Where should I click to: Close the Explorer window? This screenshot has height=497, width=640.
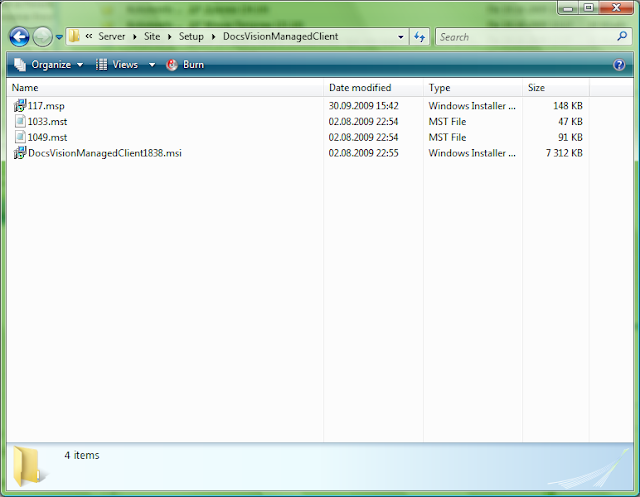(616, 7)
